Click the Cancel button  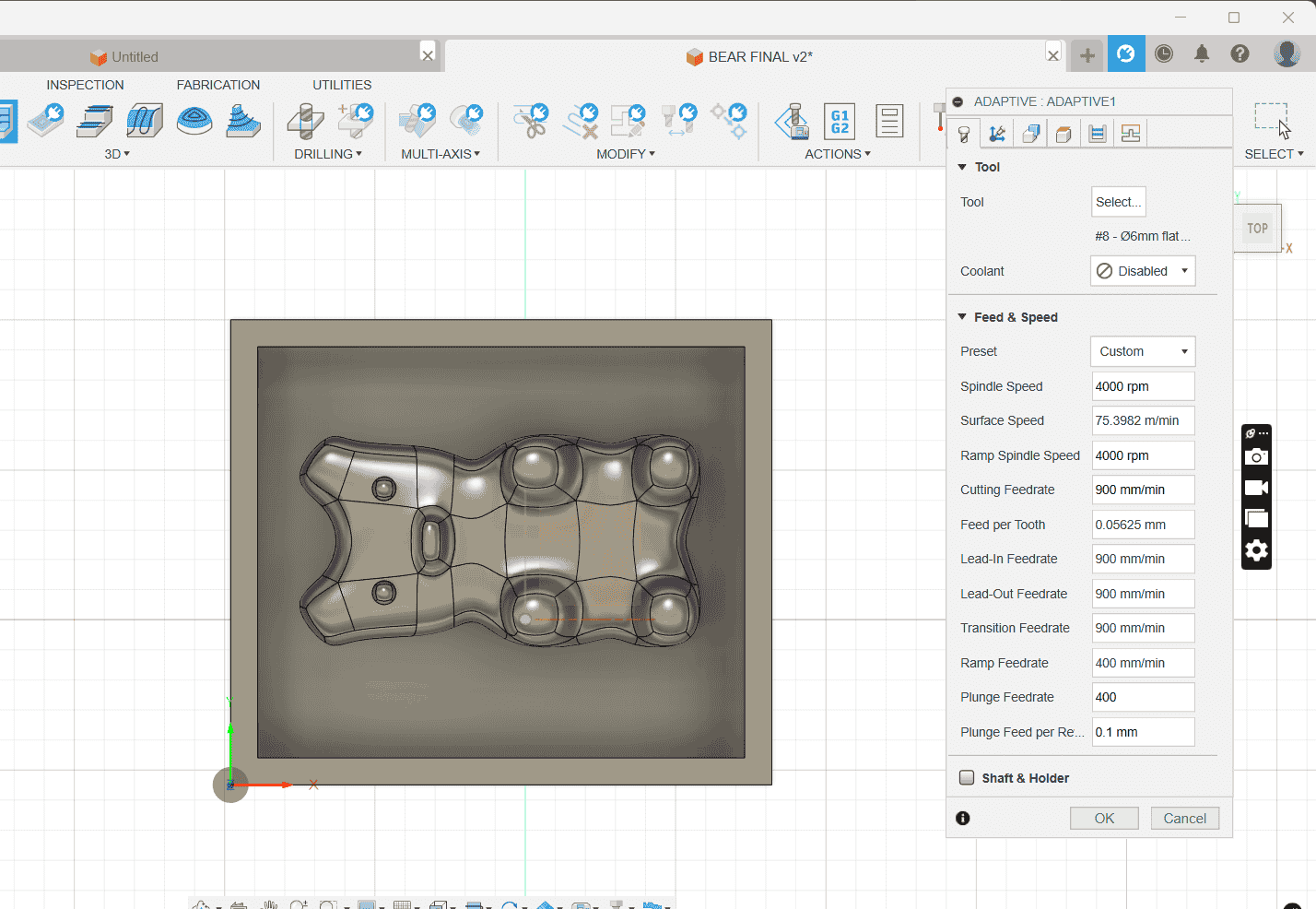[x=1184, y=818]
